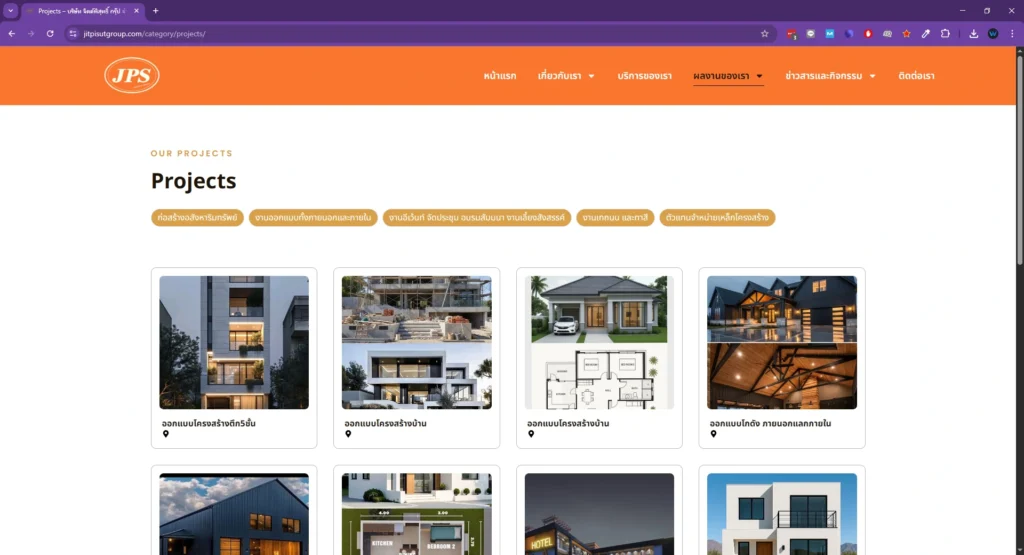This screenshot has width=1024, height=555.
Task: Click the browser forward arrow
Action: pyautogui.click(x=31, y=33)
